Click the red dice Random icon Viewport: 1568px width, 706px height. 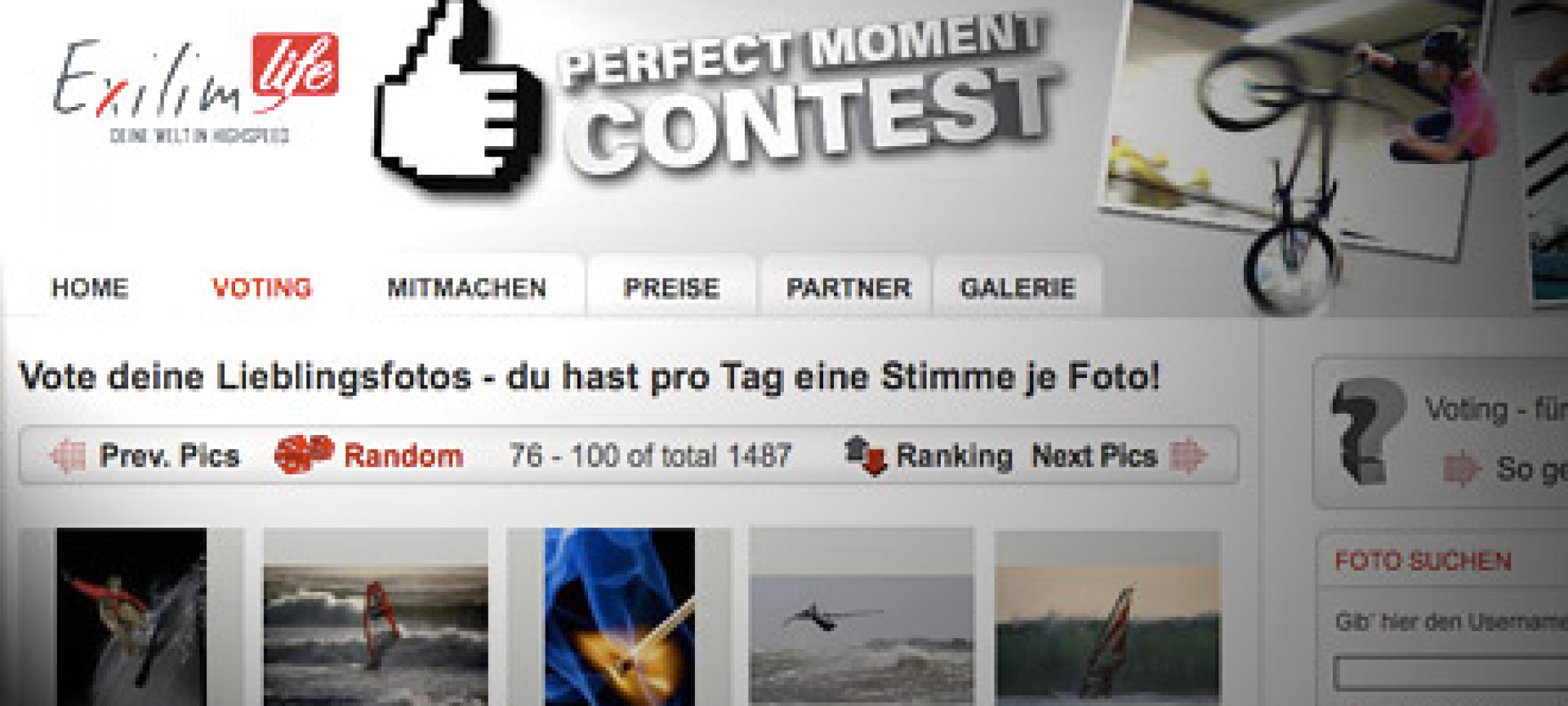[304, 454]
